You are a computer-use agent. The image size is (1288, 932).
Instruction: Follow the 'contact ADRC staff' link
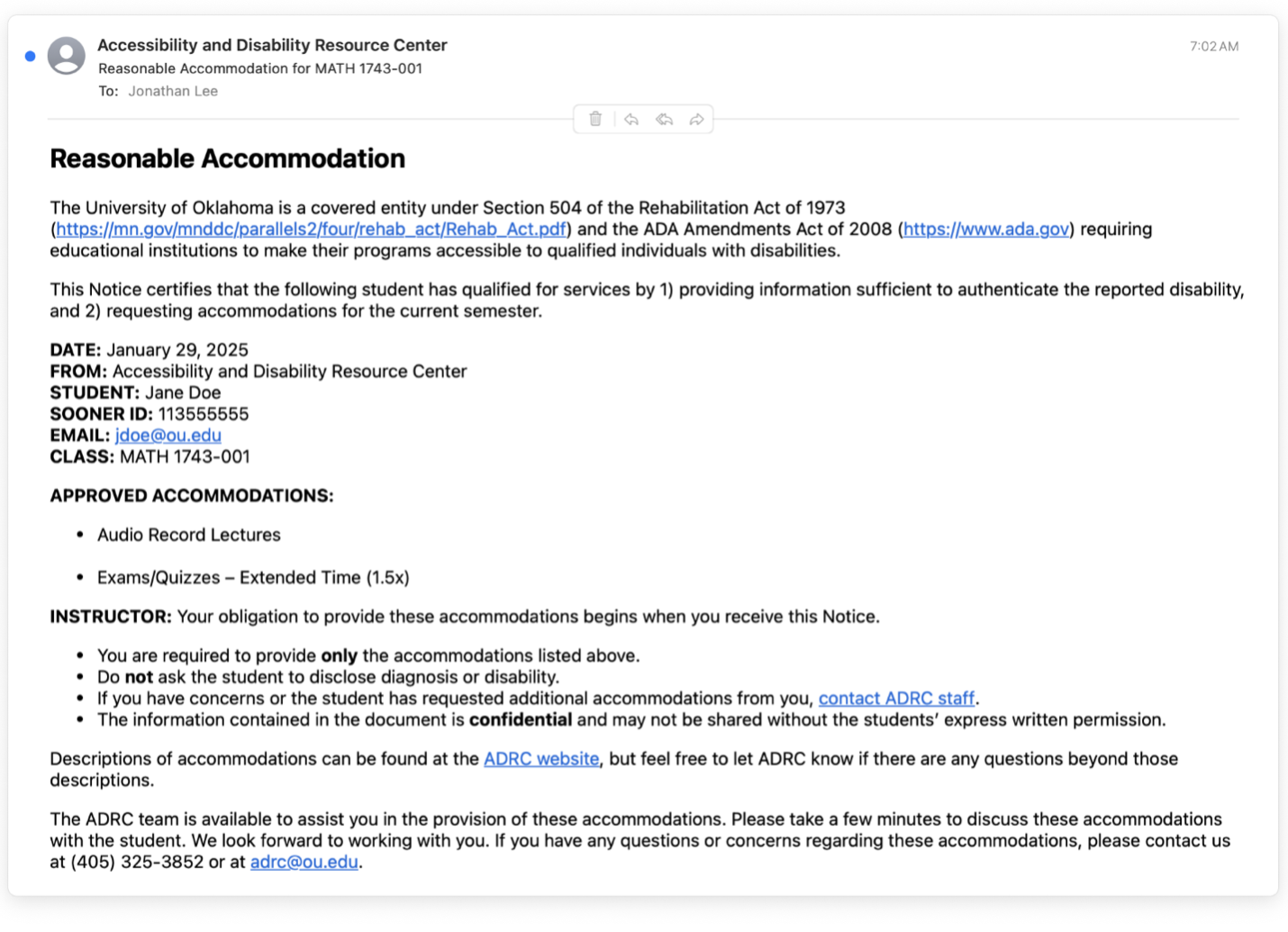895,699
